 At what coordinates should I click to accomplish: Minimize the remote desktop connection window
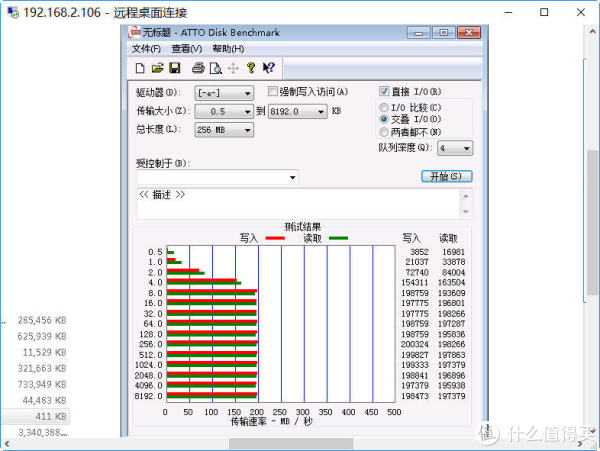(508, 12)
